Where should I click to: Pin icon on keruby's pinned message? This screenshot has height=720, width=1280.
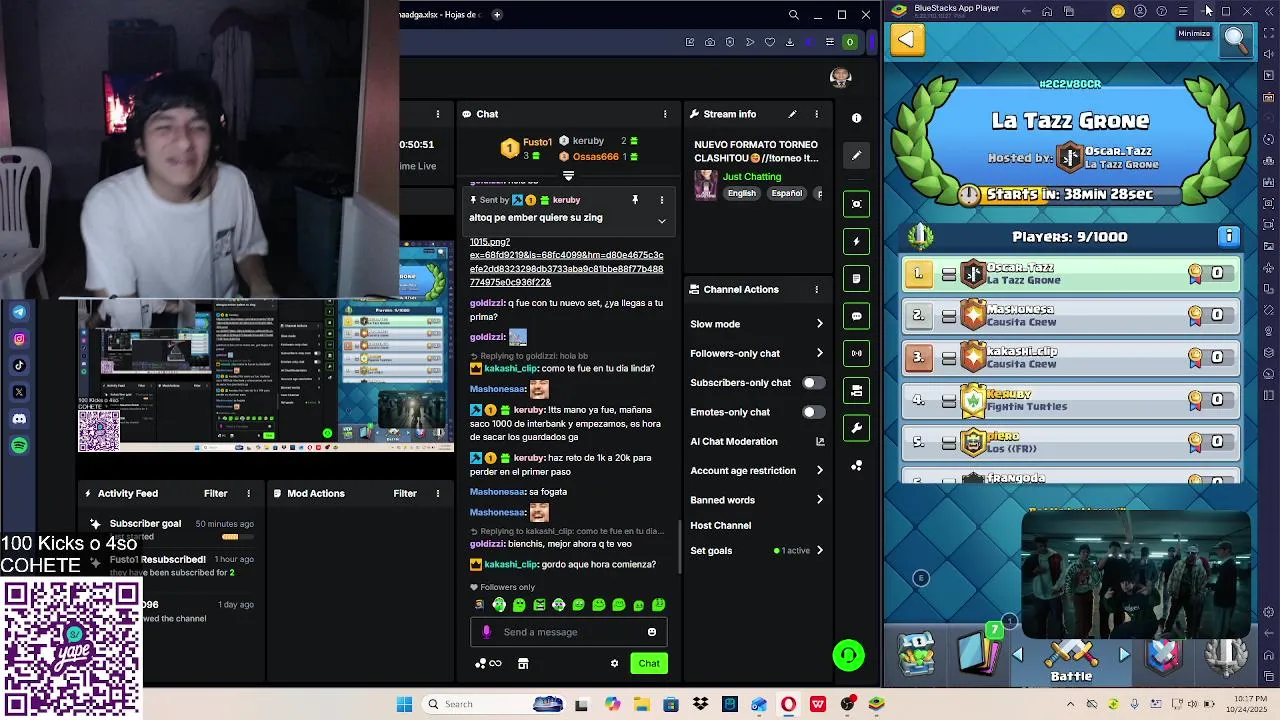[x=634, y=200]
